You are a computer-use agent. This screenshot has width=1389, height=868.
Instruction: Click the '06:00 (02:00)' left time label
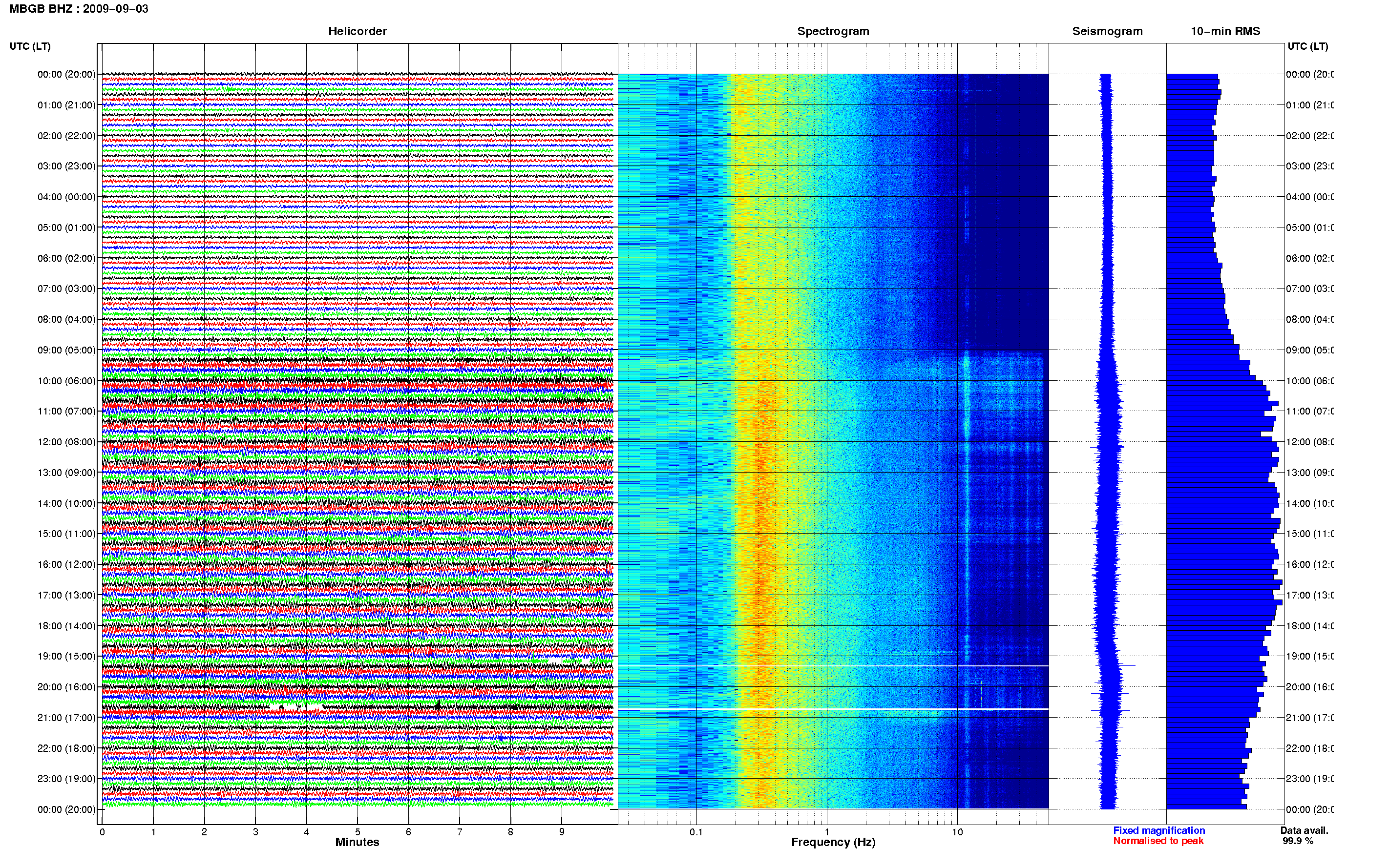[x=66, y=258]
